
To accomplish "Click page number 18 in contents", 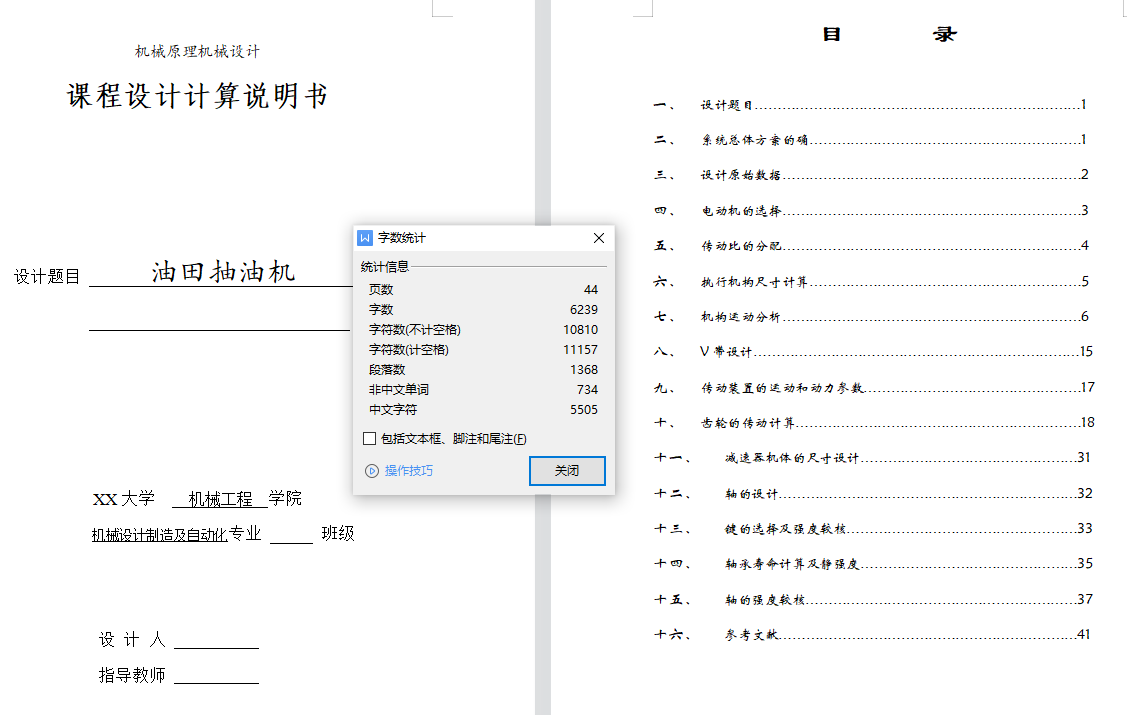I will coord(1087,423).
